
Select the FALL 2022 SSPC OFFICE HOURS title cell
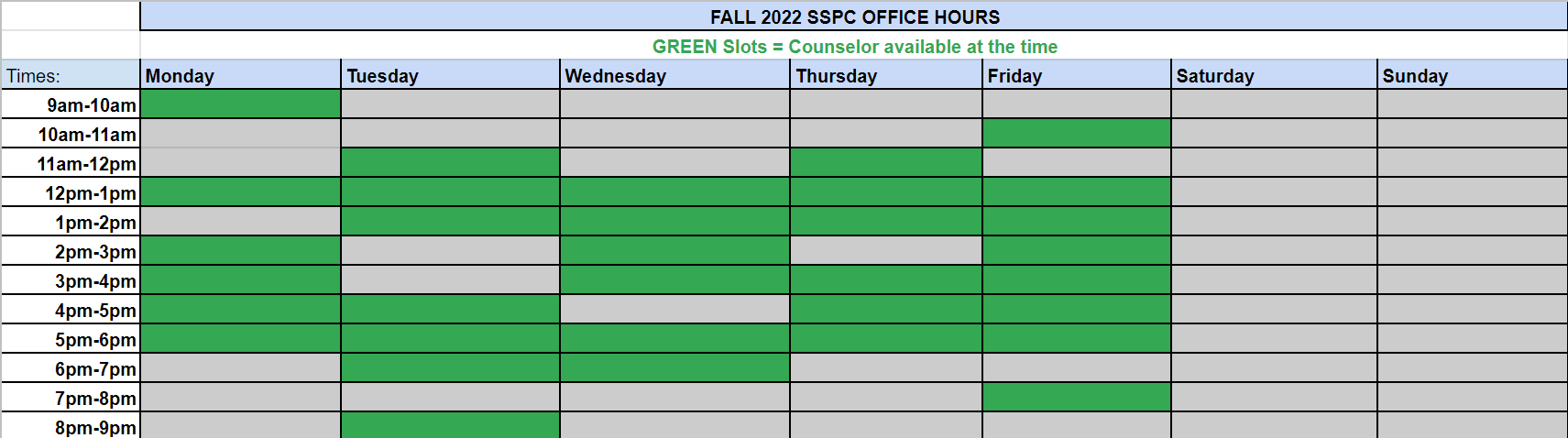(x=853, y=16)
